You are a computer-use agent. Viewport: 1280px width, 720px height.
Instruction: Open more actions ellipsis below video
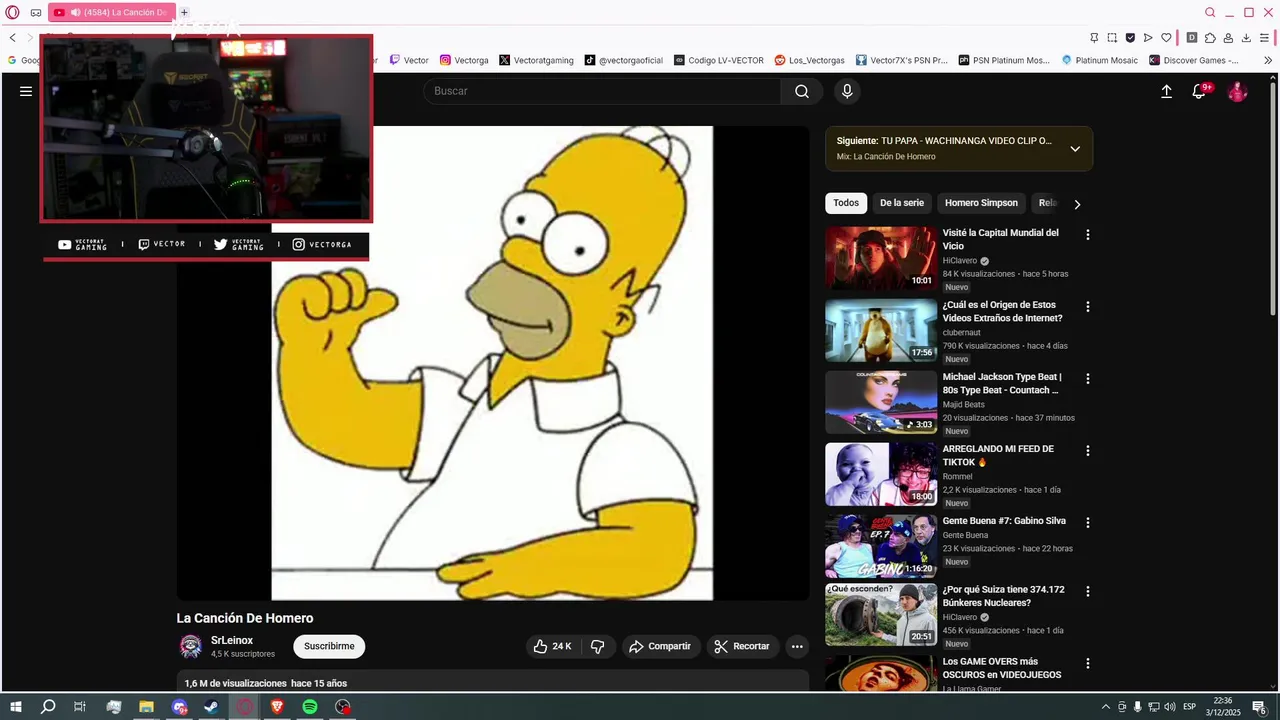(x=797, y=646)
